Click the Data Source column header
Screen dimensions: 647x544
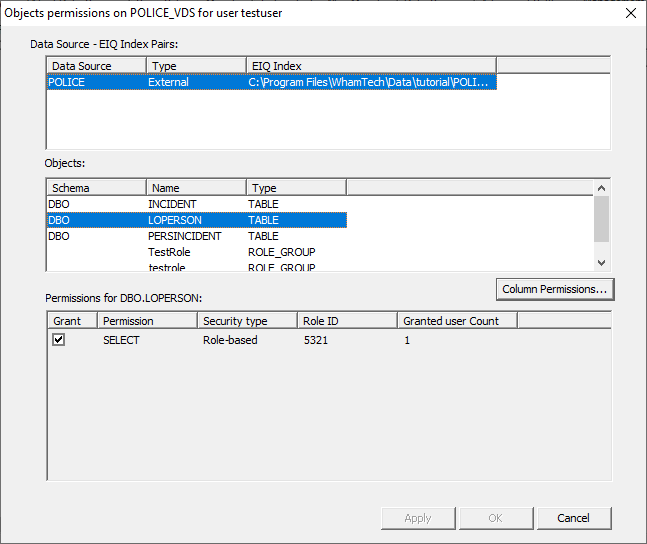96,66
